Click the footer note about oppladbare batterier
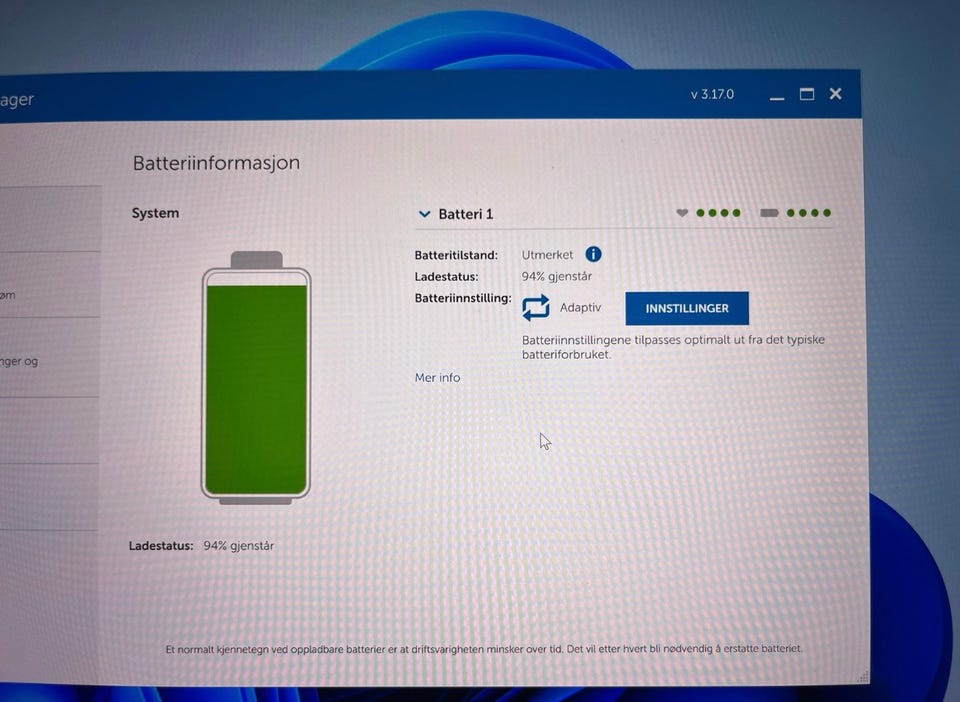960x702 pixels. [483, 649]
